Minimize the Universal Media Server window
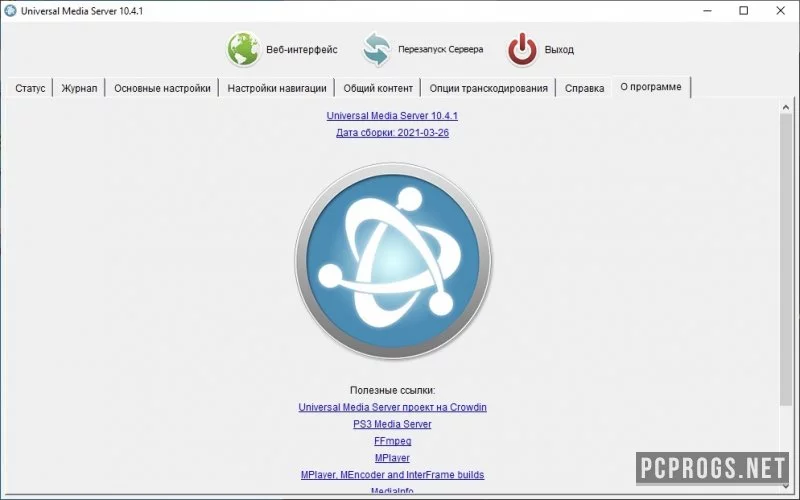The height and width of the screenshot is (500, 800). (707, 11)
